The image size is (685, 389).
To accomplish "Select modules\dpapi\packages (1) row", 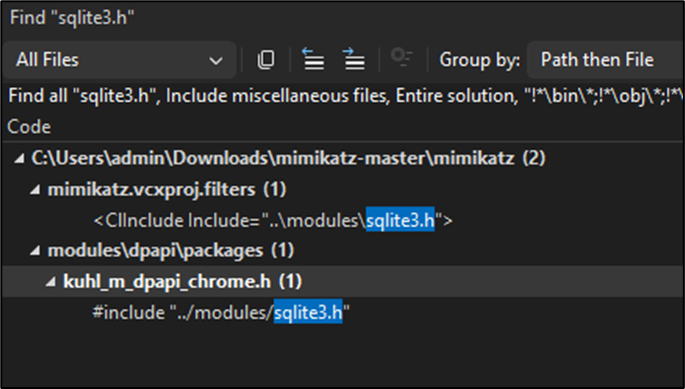I will (343, 251).
